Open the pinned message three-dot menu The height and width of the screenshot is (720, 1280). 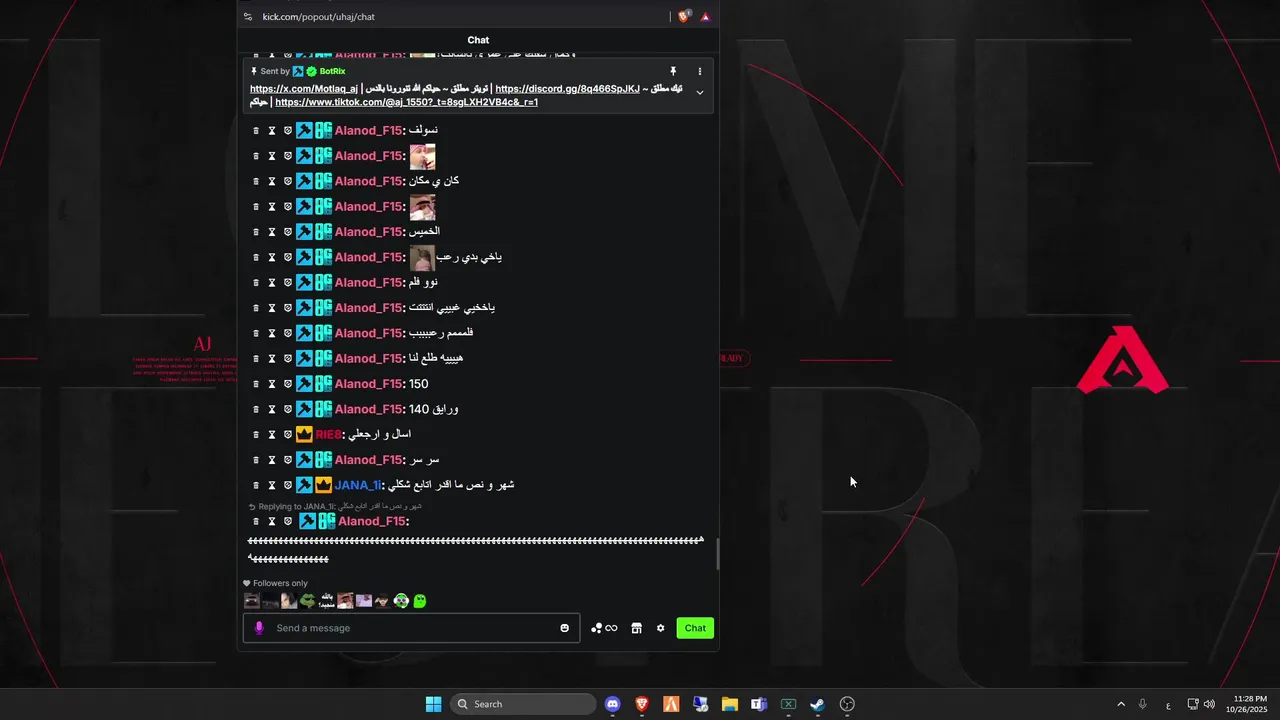pyautogui.click(x=699, y=72)
